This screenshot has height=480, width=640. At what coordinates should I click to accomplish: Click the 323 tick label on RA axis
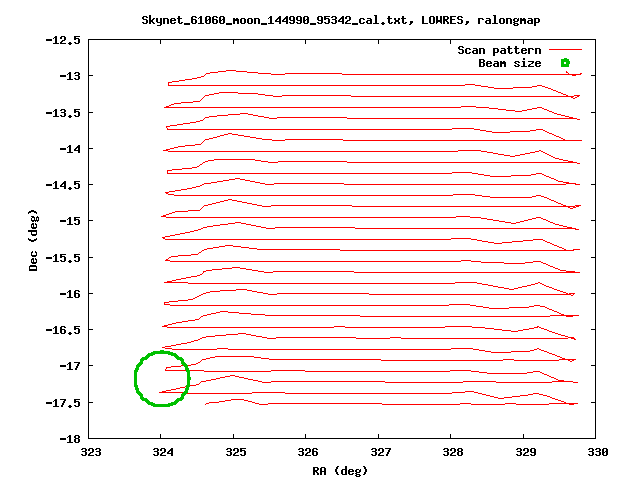pyautogui.click(x=90, y=452)
